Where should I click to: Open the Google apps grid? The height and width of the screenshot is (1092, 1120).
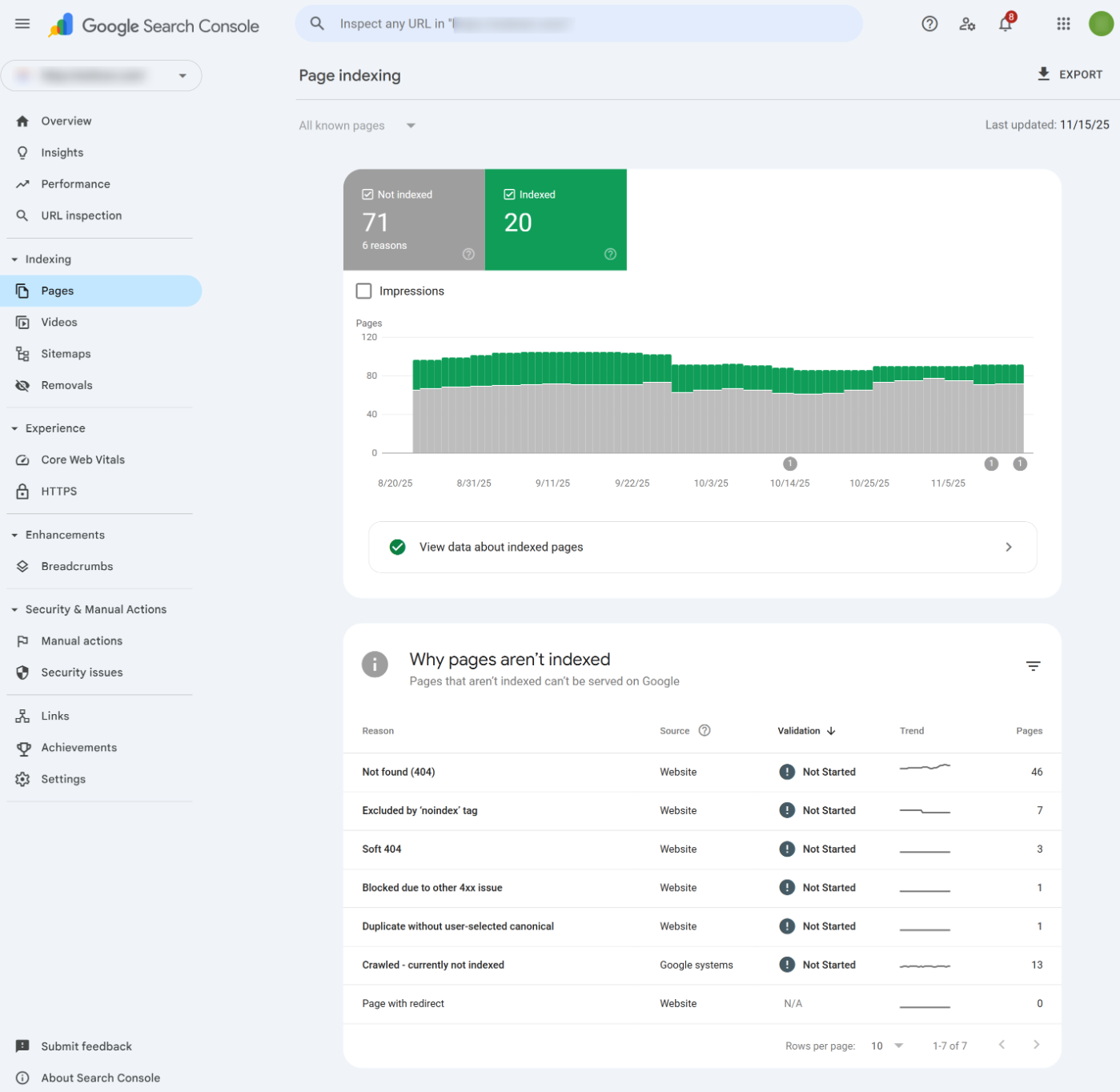tap(1063, 23)
